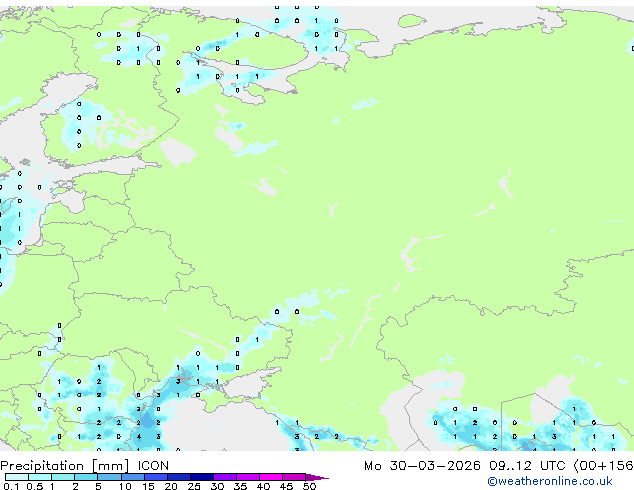Click the '50' legend scale label

tap(309, 486)
